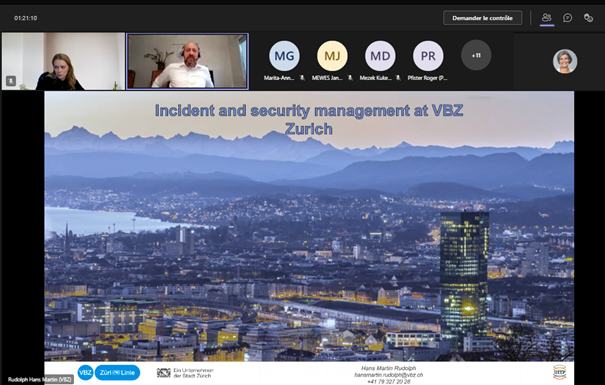Click Demander le contrôle button
Image resolution: width=605 pixels, height=385 pixels.
pos(482,18)
